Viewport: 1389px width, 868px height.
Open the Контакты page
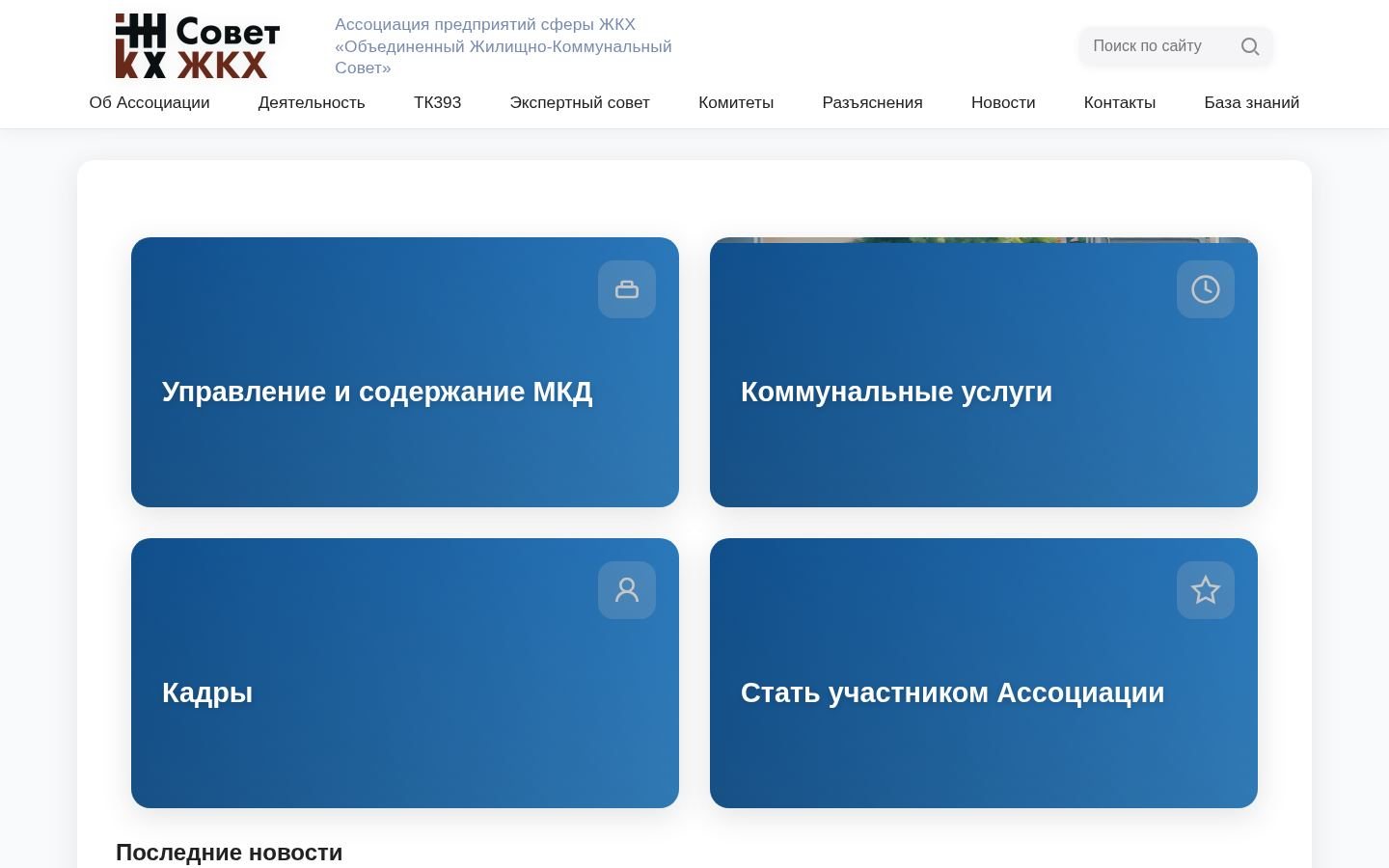1120,102
